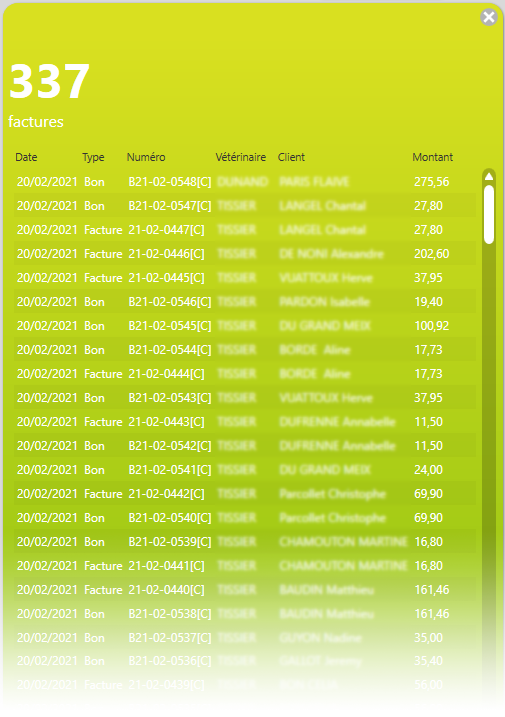This screenshot has width=505, height=717.
Task: Click the Numéro column header
Action: 146,157
